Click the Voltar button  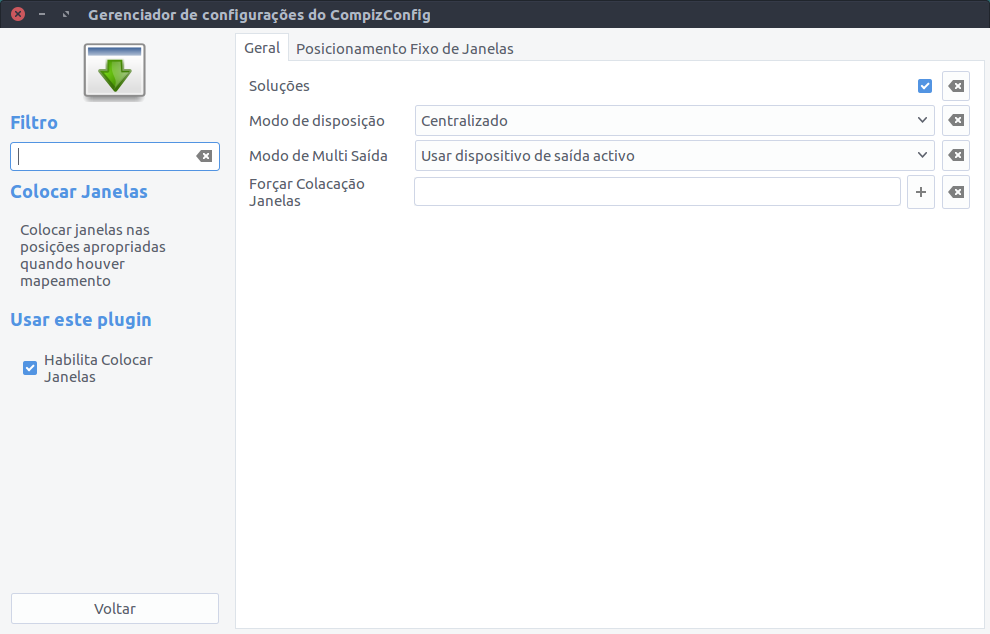pyautogui.click(x=115, y=609)
